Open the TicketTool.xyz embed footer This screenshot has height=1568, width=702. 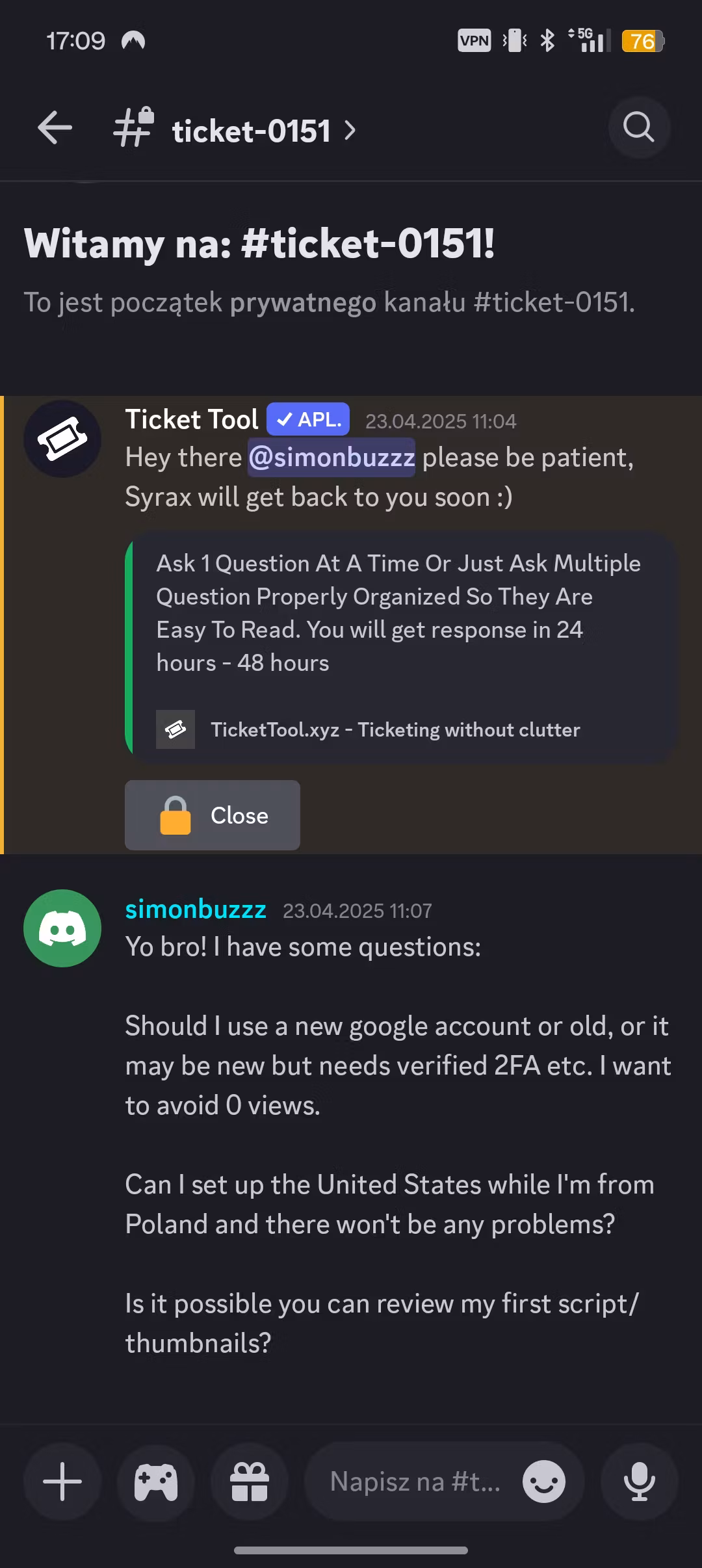[x=395, y=729]
